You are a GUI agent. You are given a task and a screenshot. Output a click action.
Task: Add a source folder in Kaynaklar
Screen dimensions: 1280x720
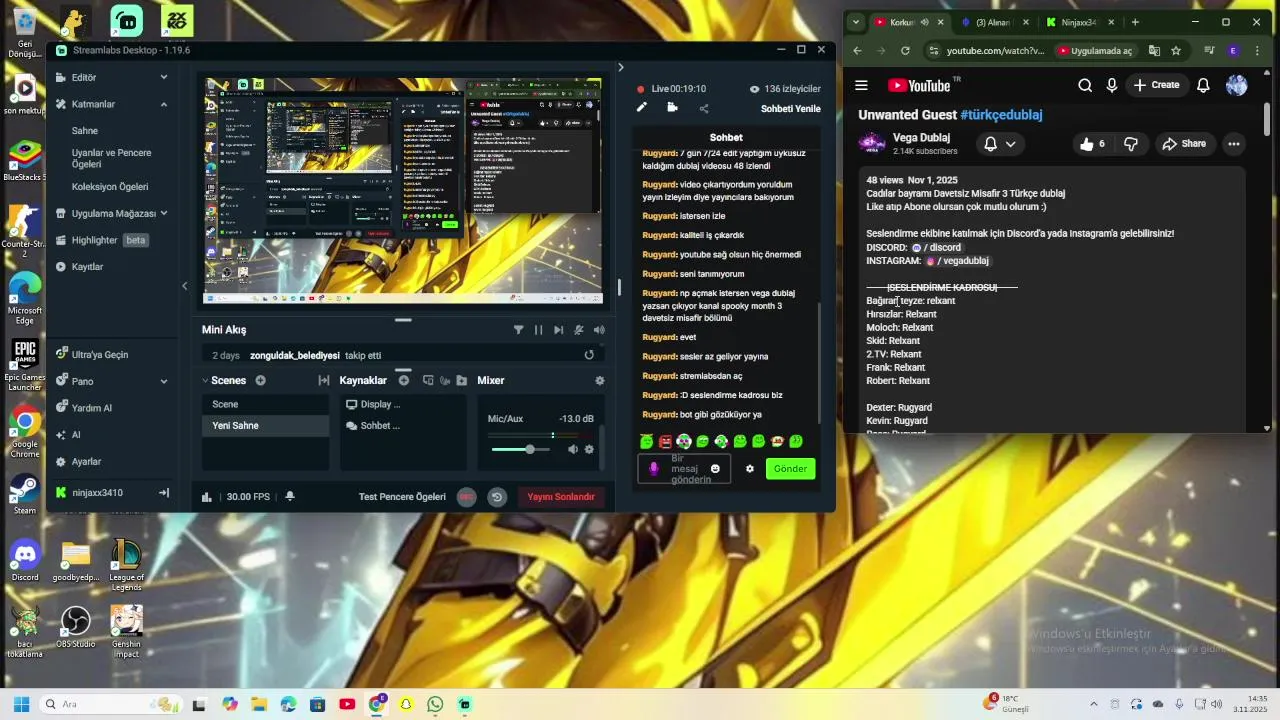coord(461,380)
